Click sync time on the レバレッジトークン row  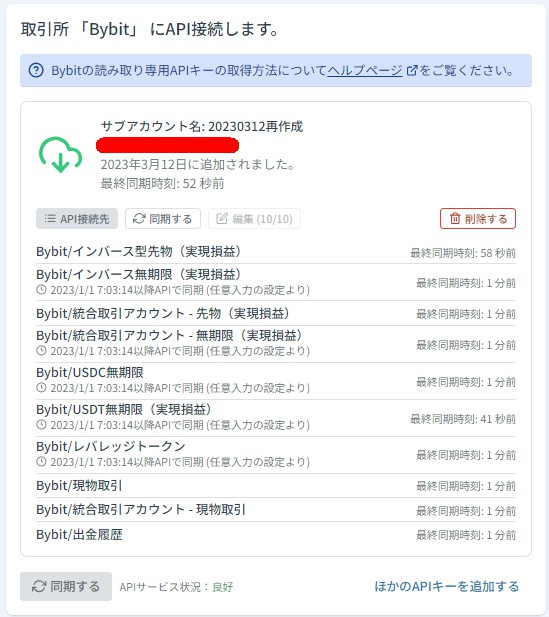tap(466, 455)
